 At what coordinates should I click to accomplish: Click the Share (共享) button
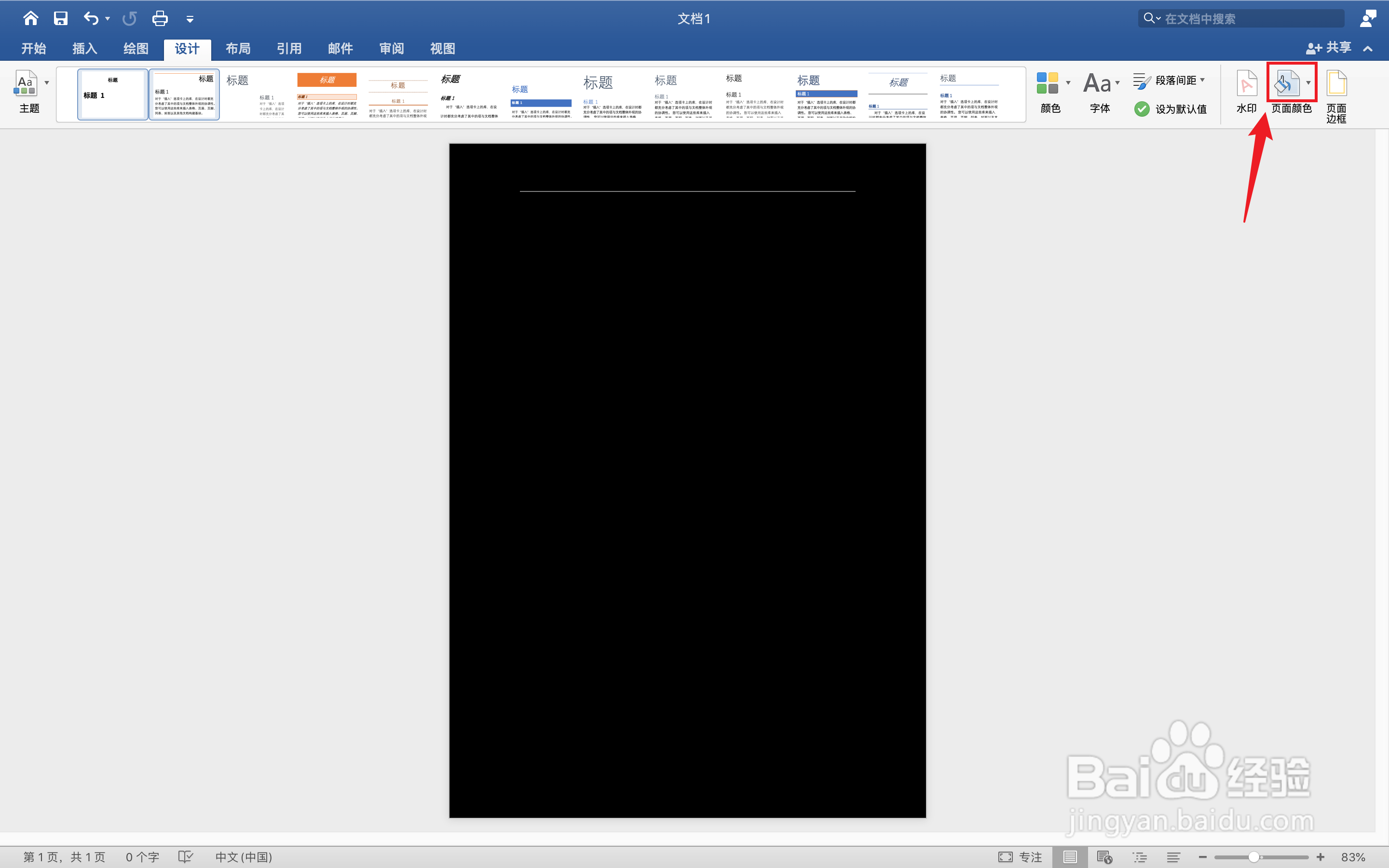tap(1329, 48)
